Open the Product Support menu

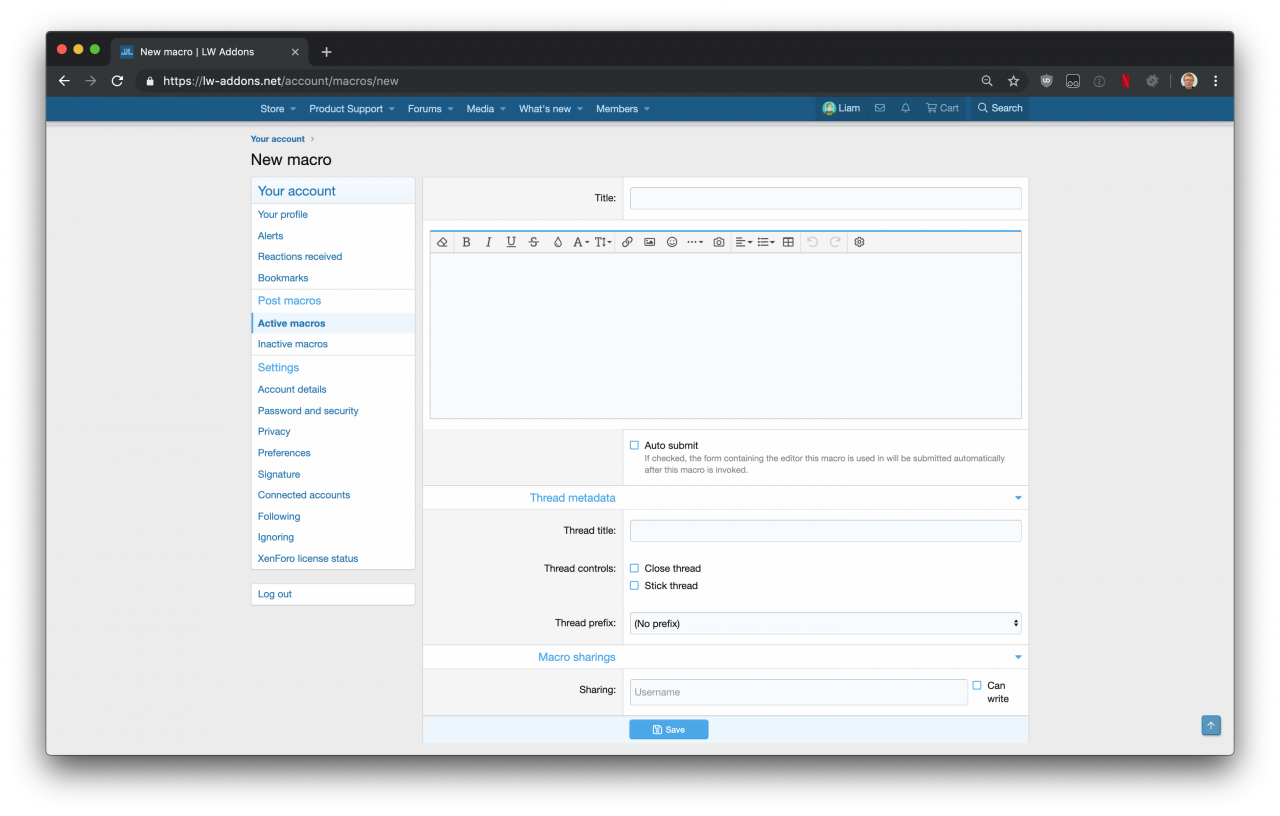351,109
